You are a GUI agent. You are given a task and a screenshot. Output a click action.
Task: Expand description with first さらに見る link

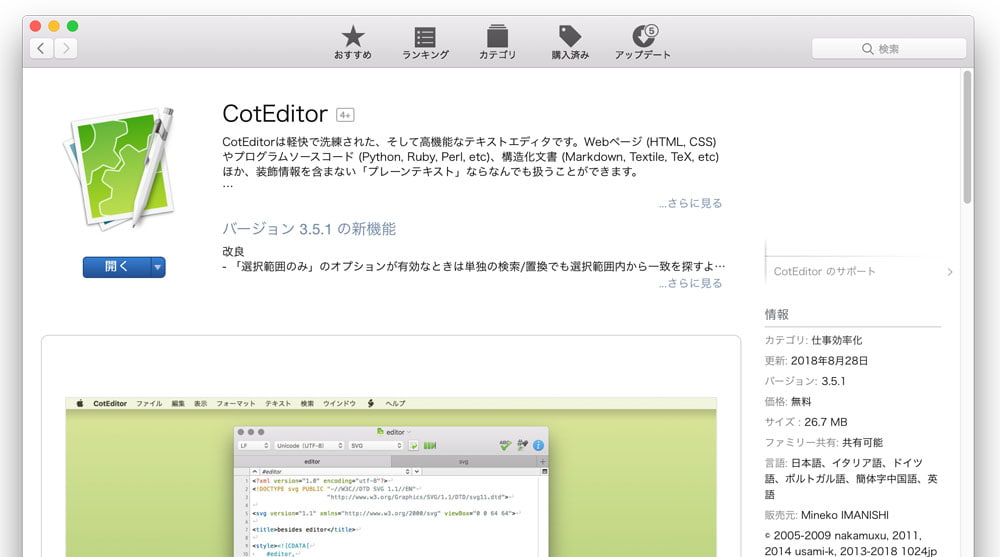click(x=690, y=203)
